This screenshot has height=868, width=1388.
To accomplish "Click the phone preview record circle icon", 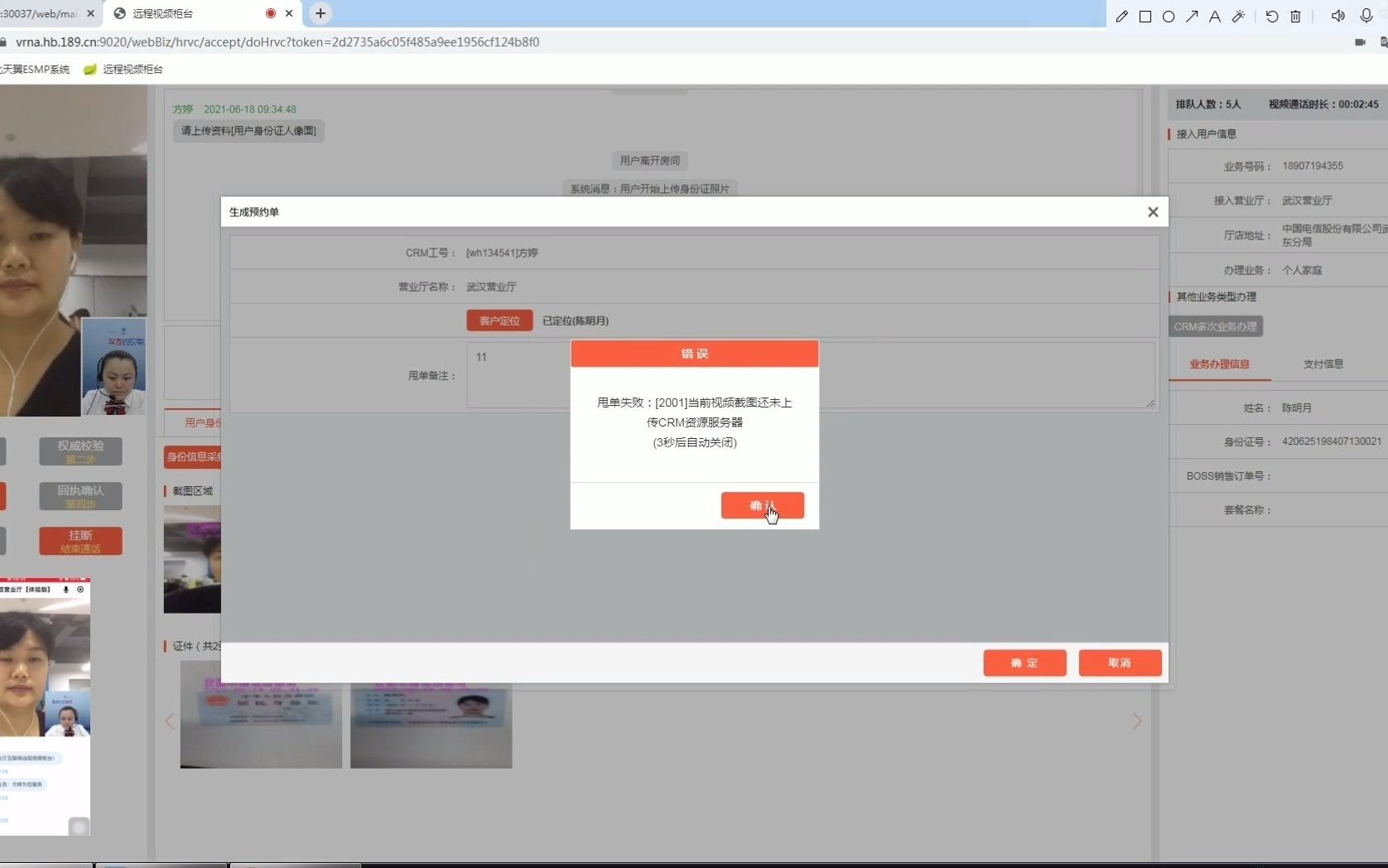I will click(x=80, y=590).
